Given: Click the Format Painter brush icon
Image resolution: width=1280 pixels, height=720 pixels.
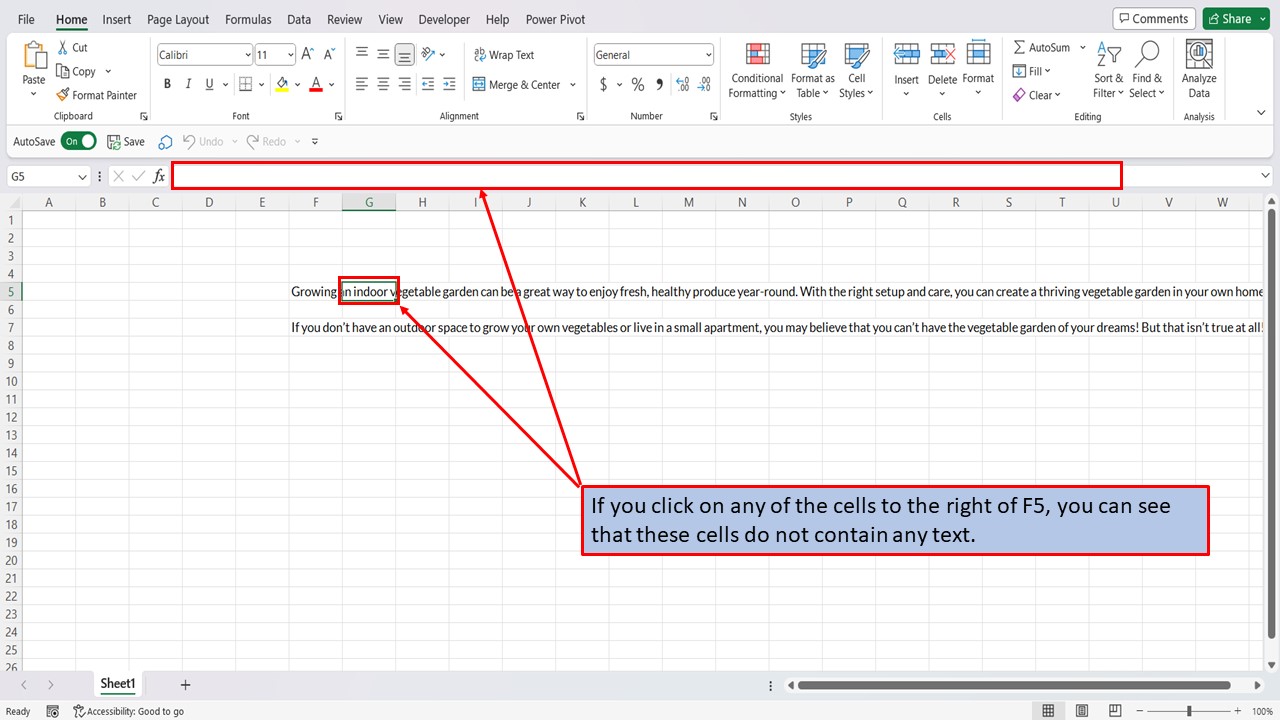Looking at the screenshot, I should pos(62,95).
